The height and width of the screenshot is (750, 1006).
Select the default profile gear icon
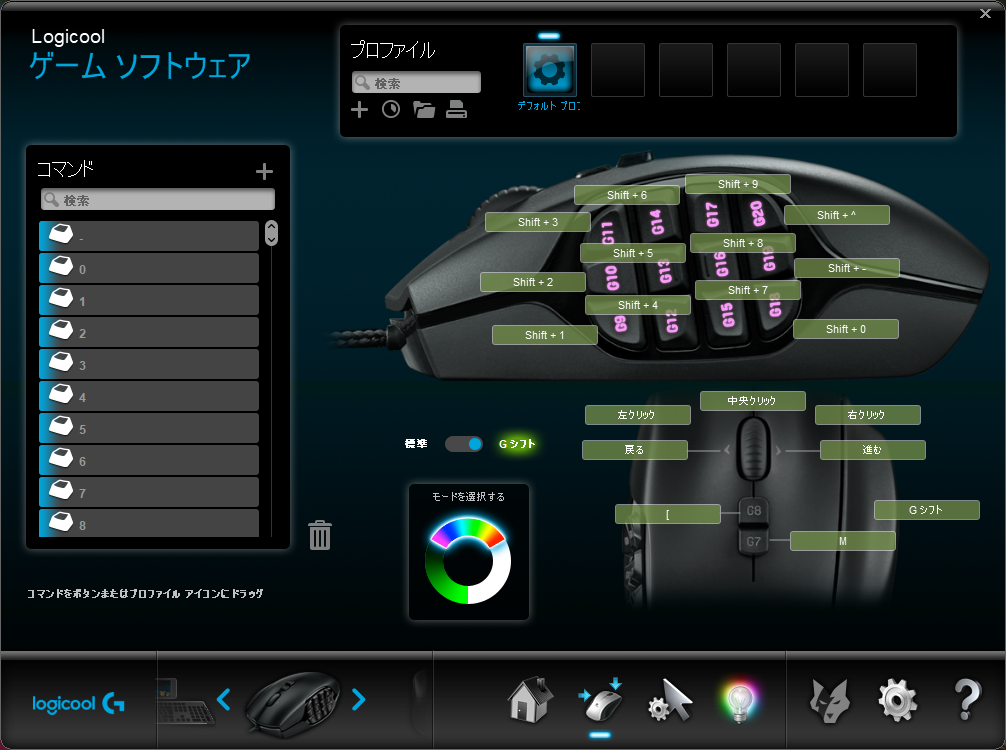(550, 70)
